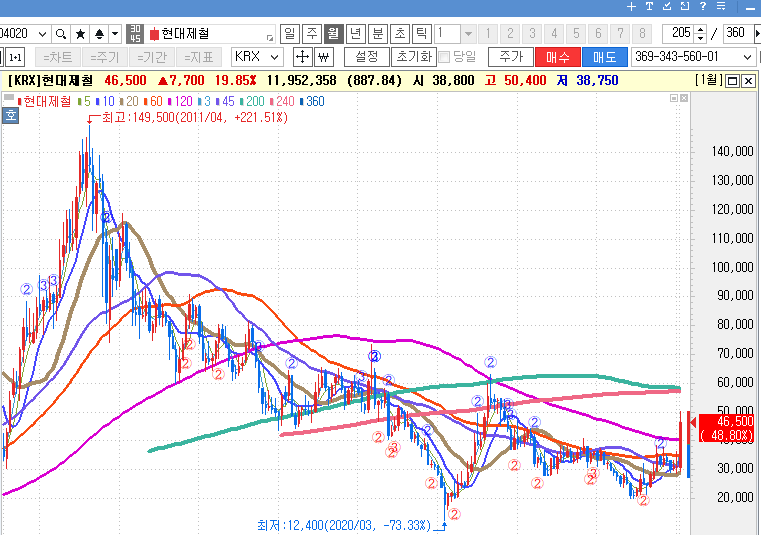The image size is (761, 535).
Task: Click the plus icon in title bar
Action: [x=631, y=6]
